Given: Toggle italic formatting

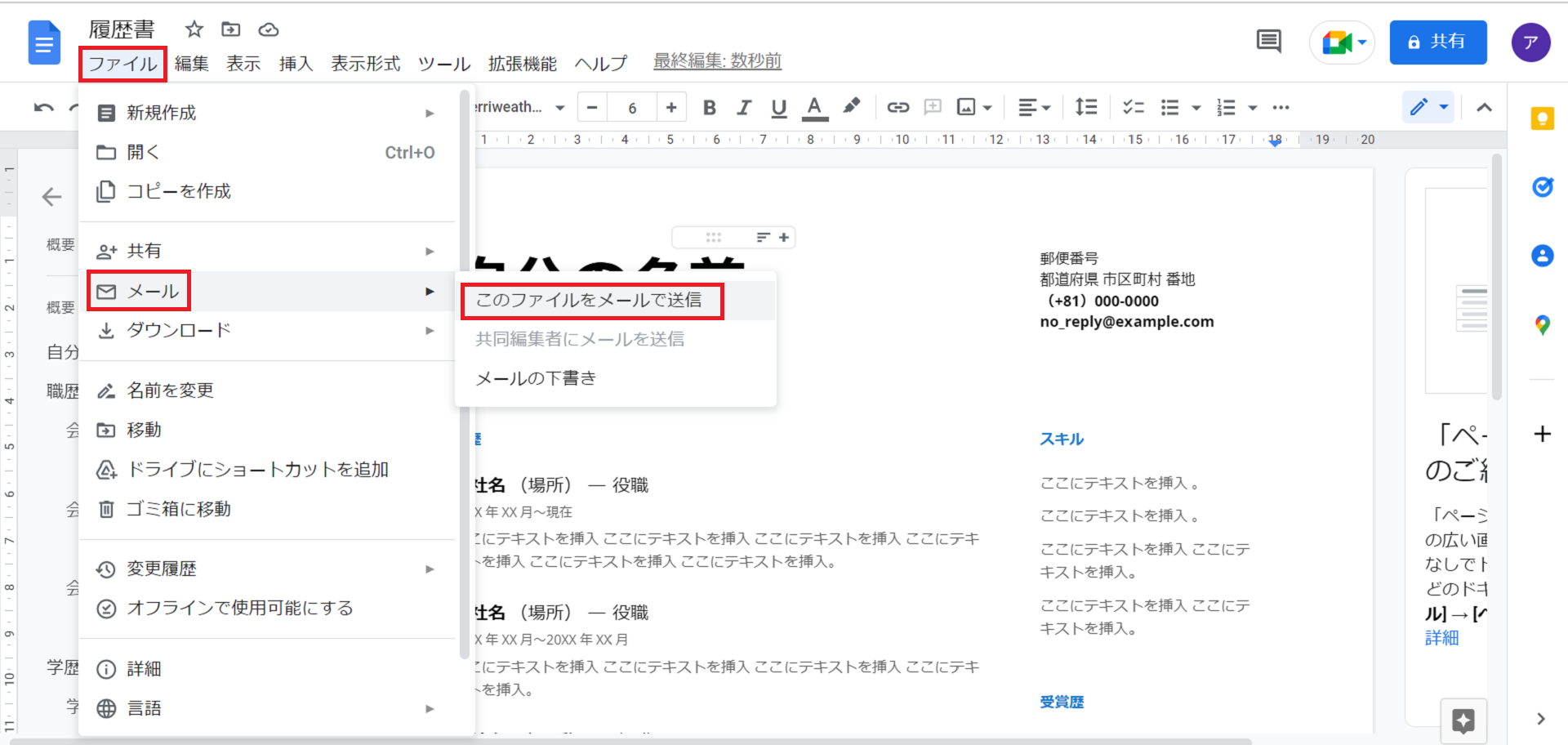Looking at the screenshot, I should tap(743, 107).
